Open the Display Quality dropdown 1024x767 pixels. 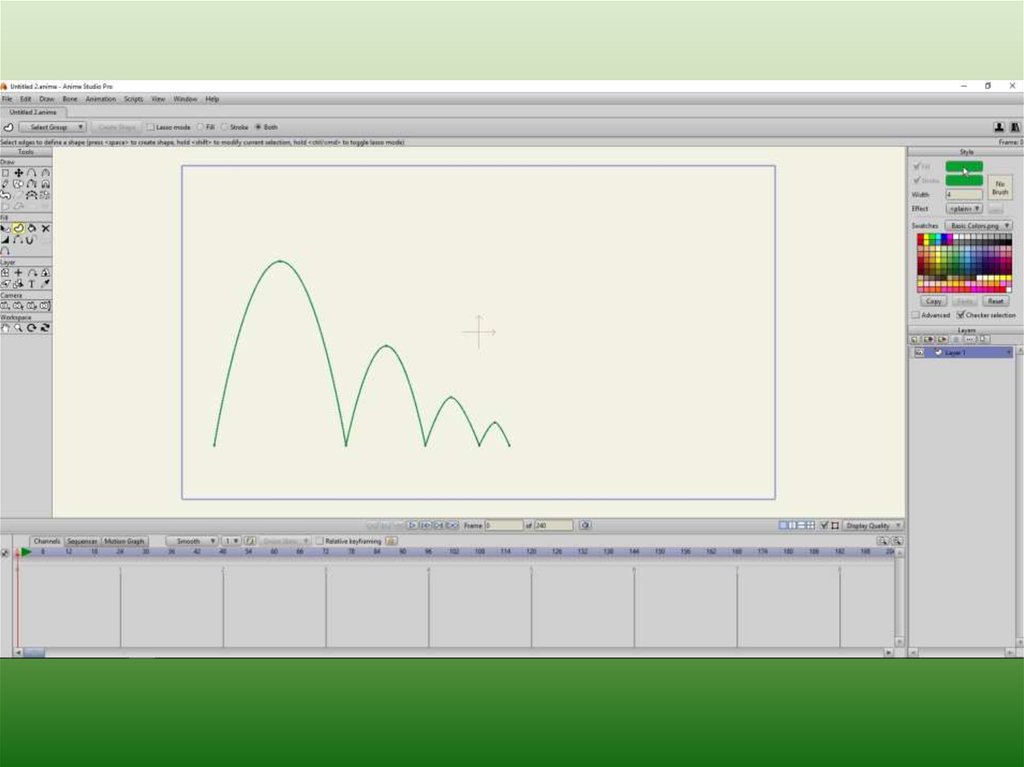coord(872,525)
